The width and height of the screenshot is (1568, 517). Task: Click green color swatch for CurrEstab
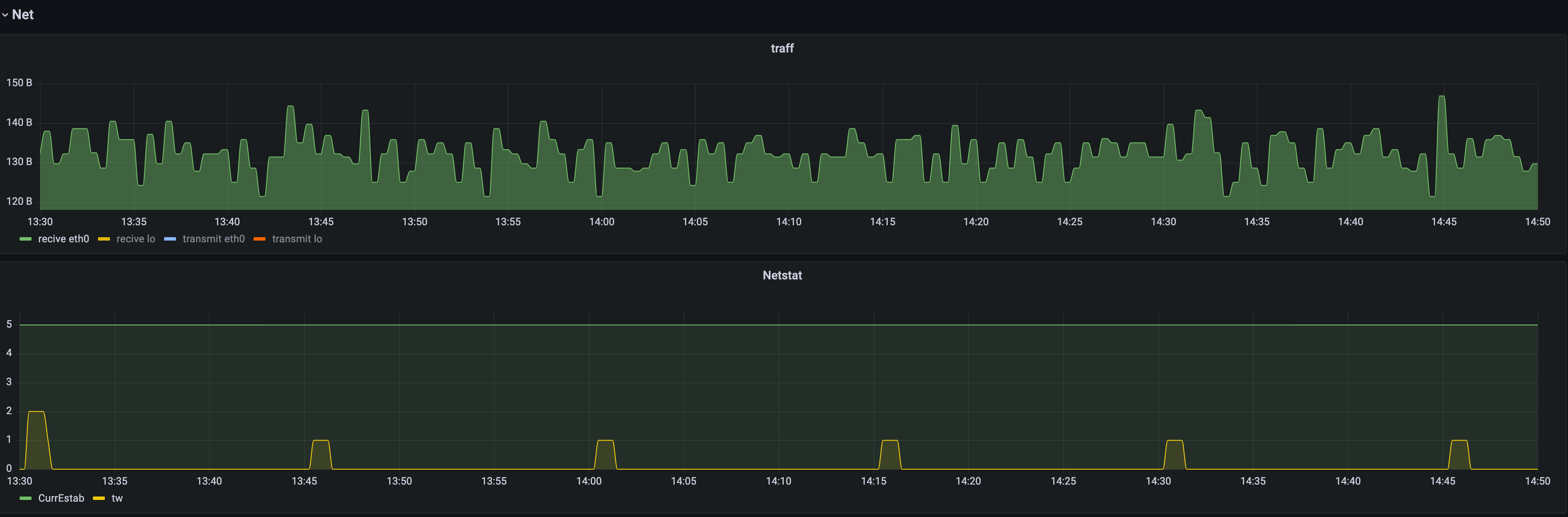26,499
